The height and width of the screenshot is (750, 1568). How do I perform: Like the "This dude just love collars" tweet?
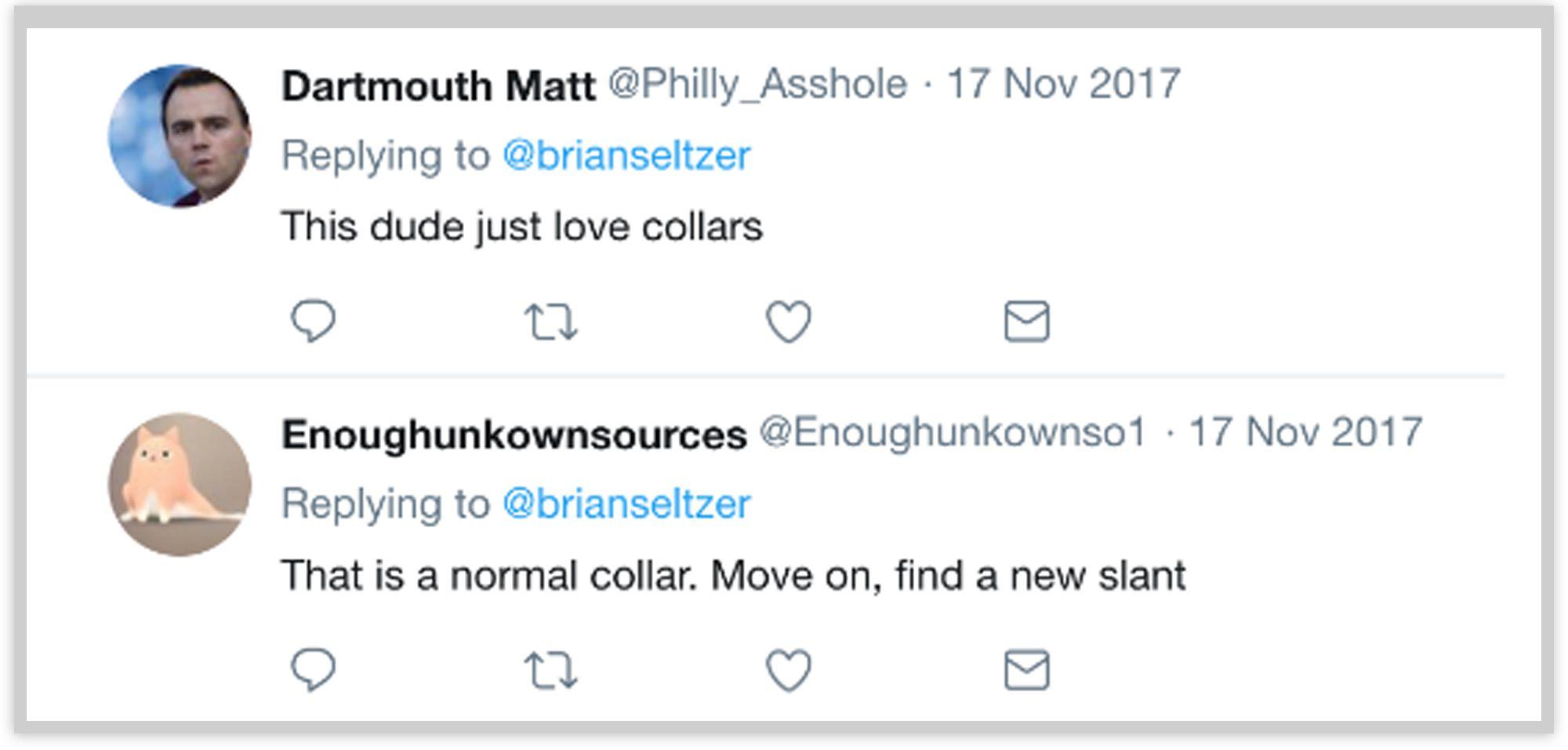788,322
